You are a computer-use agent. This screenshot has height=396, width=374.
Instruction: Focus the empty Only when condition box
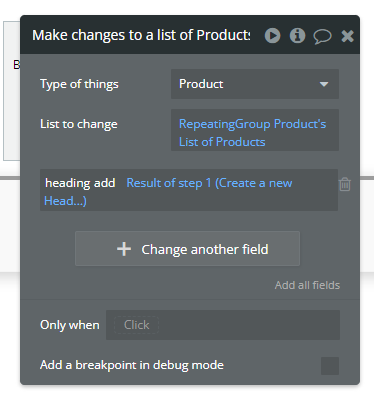pyautogui.click(x=223, y=325)
